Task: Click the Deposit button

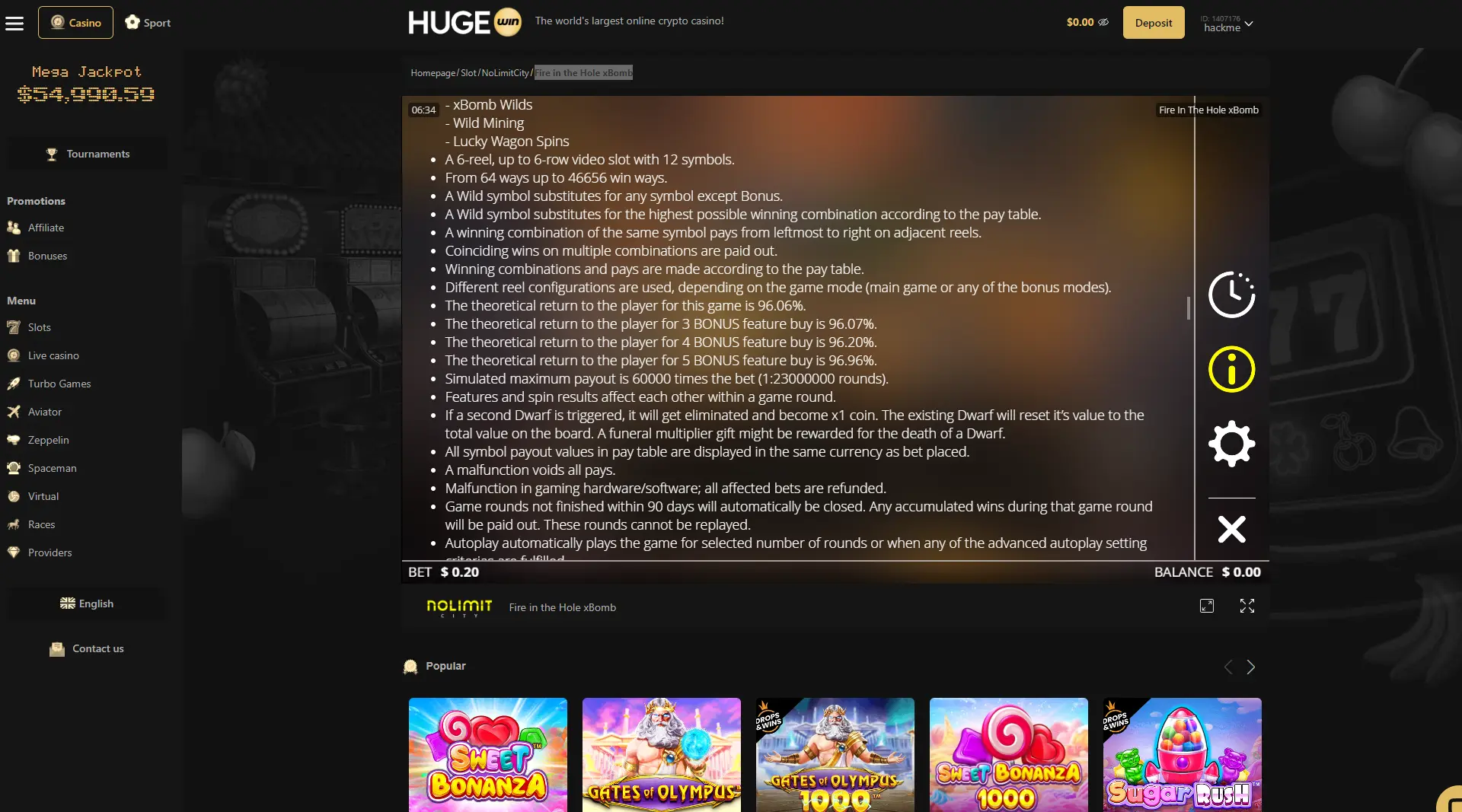Action: [1154, 23]
